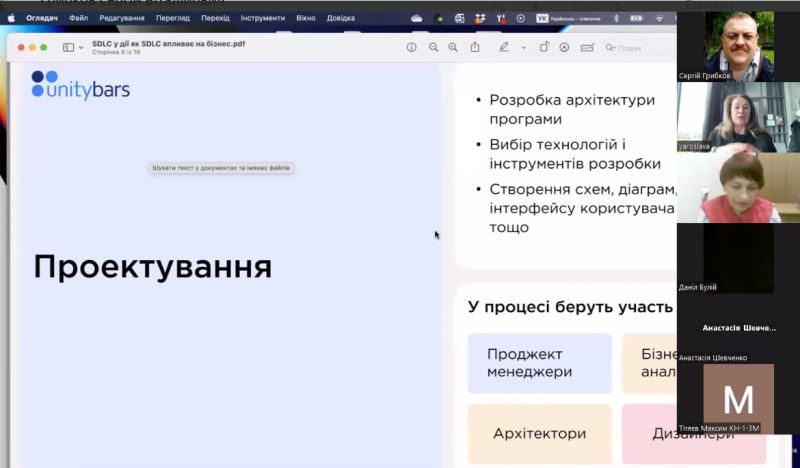This screenshot has width=800, height=468.
Task: Open the Dropbox icon in menu bar
Action: click(x=480, y=18)
